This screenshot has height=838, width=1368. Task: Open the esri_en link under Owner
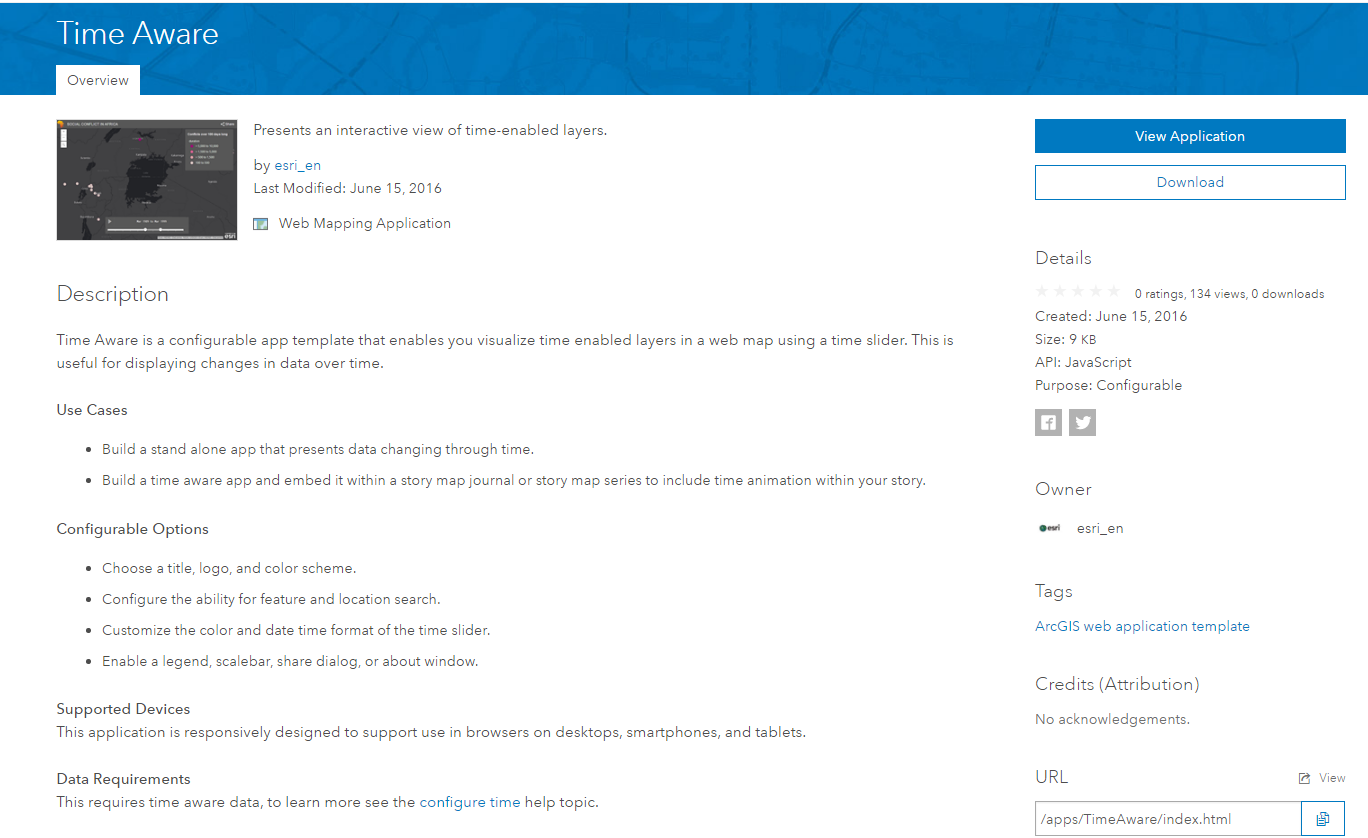(x=1100, y=528)
